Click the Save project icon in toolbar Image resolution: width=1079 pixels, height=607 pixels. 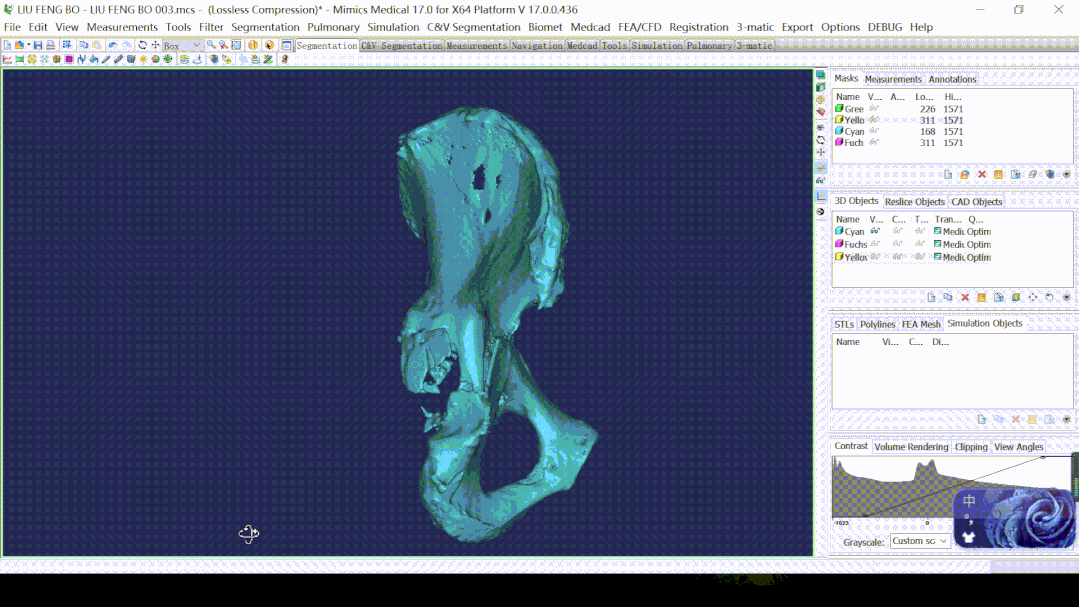(38, 46)
